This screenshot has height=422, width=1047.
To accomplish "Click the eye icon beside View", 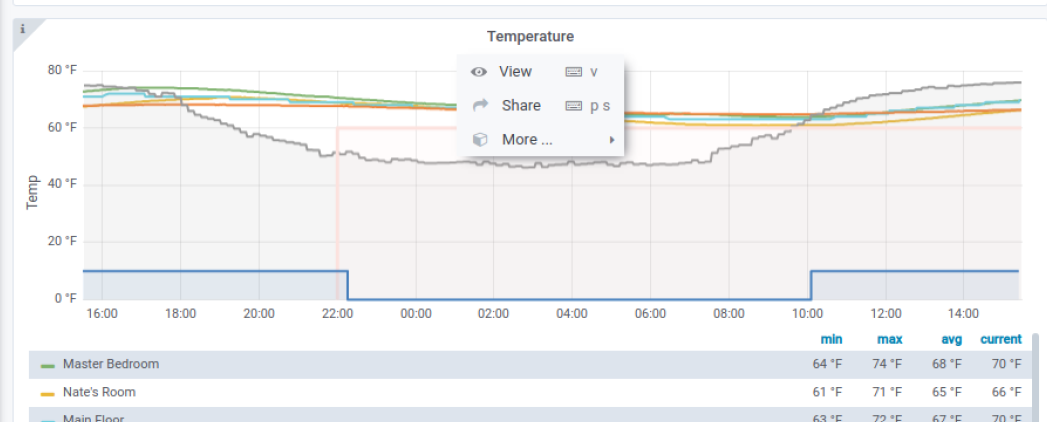I will pyautogui.click(x=479, y=72).
